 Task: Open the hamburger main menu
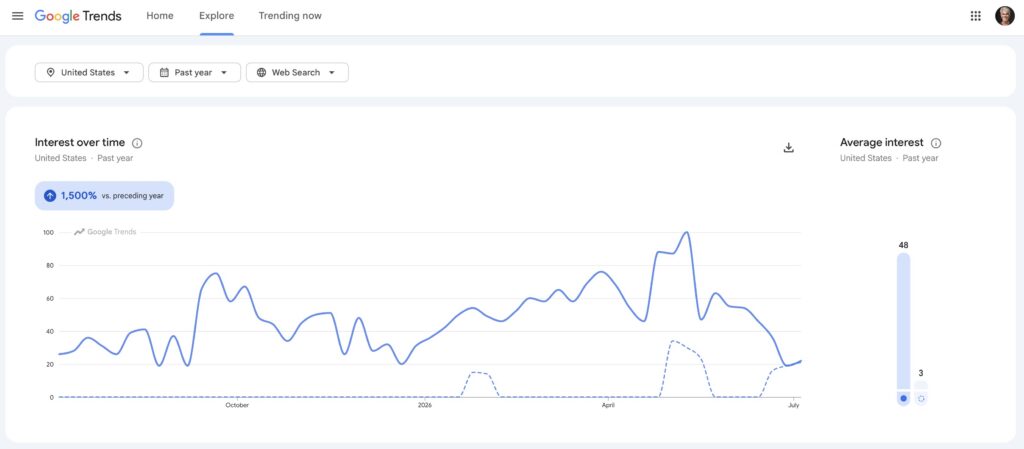click(18, 16)
